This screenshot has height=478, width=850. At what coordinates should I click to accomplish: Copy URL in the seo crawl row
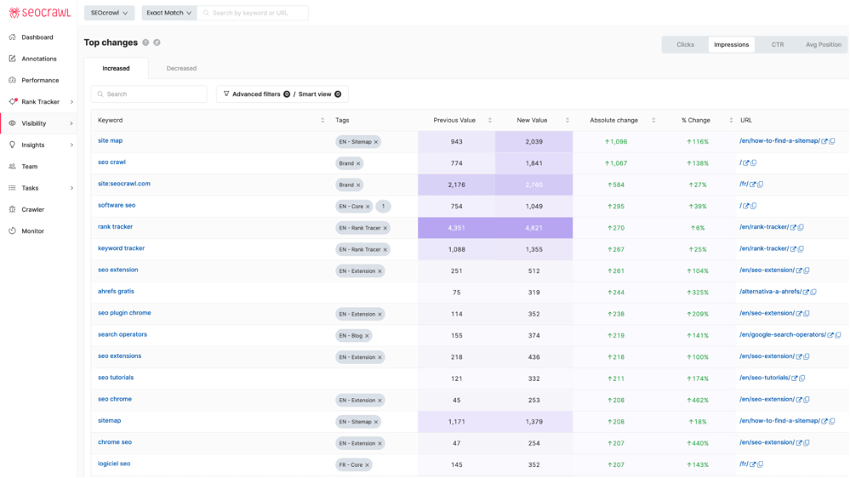754,163
